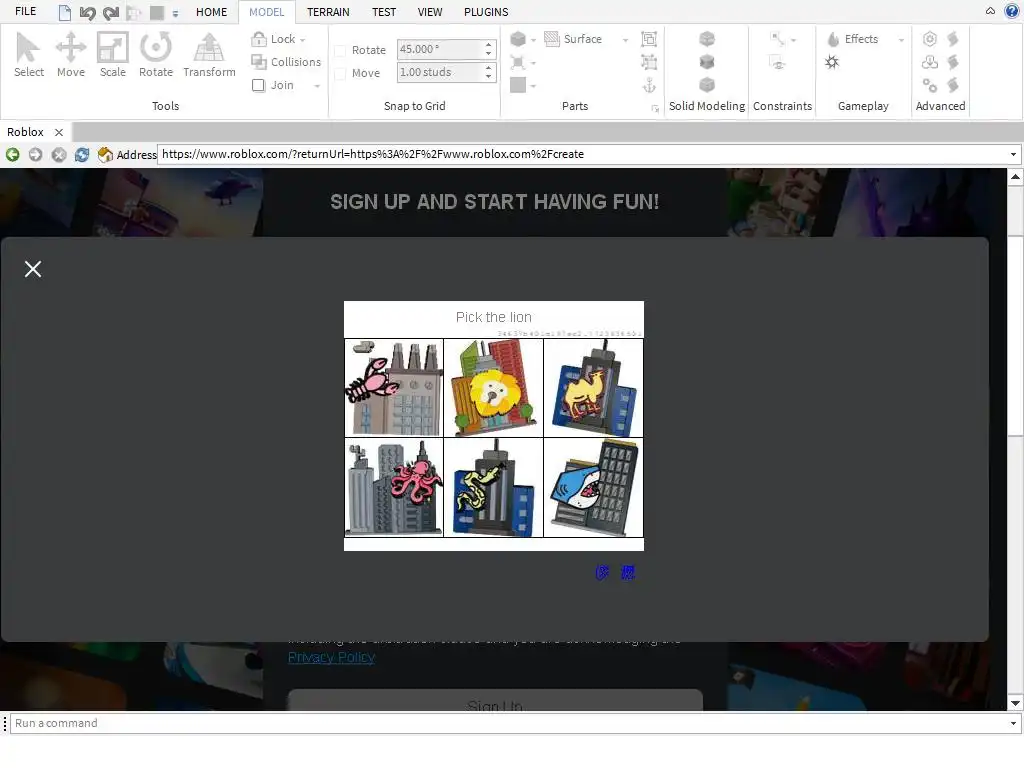Decrease the Move studs value with down arrow
This screenshot has width=1024, height=768.
pos(488,77)
